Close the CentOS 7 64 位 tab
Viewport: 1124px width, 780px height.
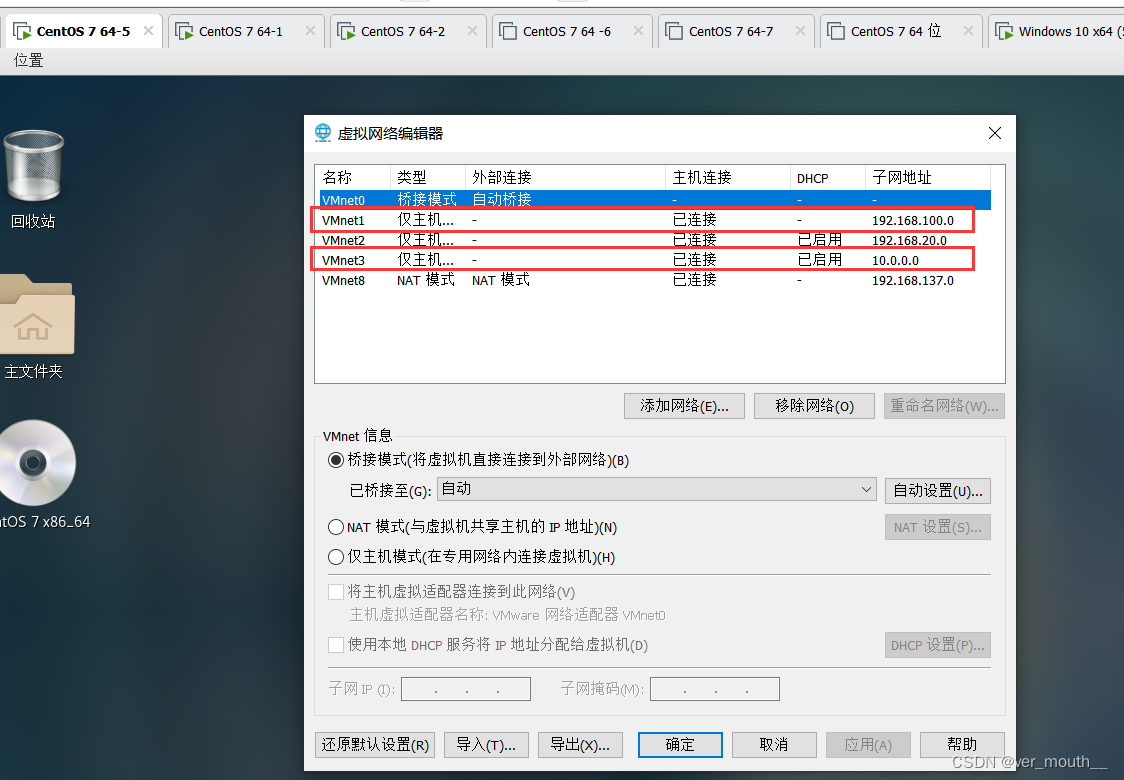[x=968, y=31]
